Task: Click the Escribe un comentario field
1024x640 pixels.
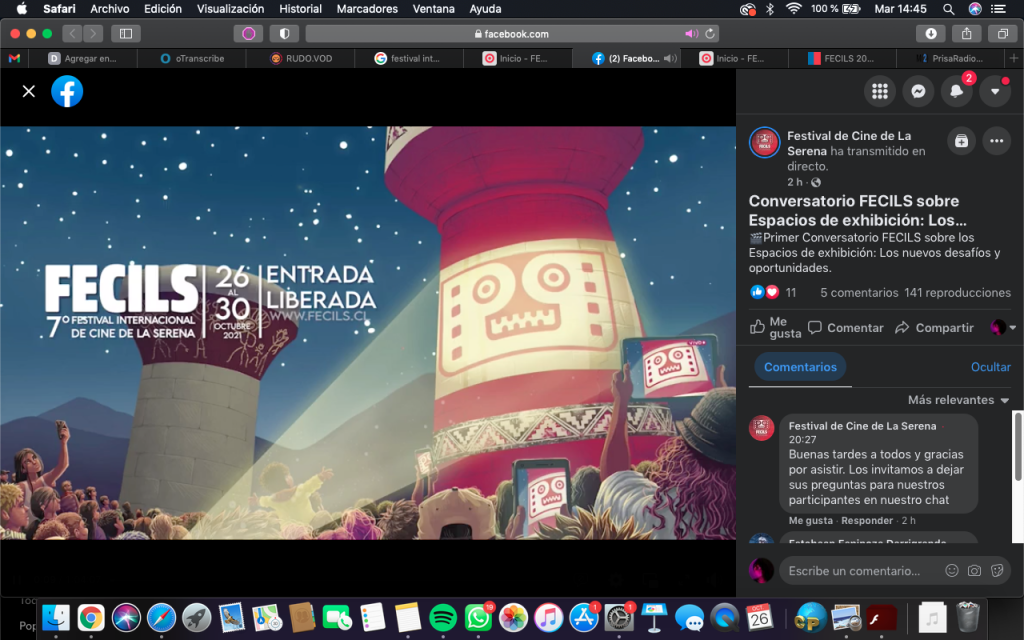Action: coord(895,571)
